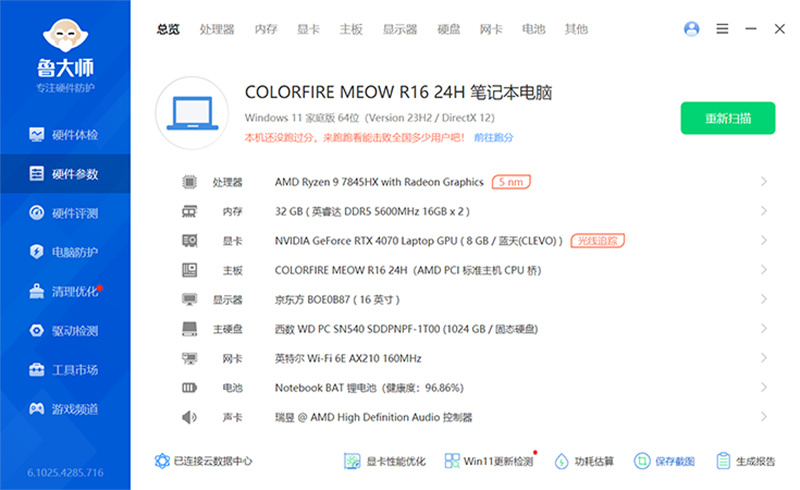Expand the 主硬盘 row chevron

click(x=764, y=328)
